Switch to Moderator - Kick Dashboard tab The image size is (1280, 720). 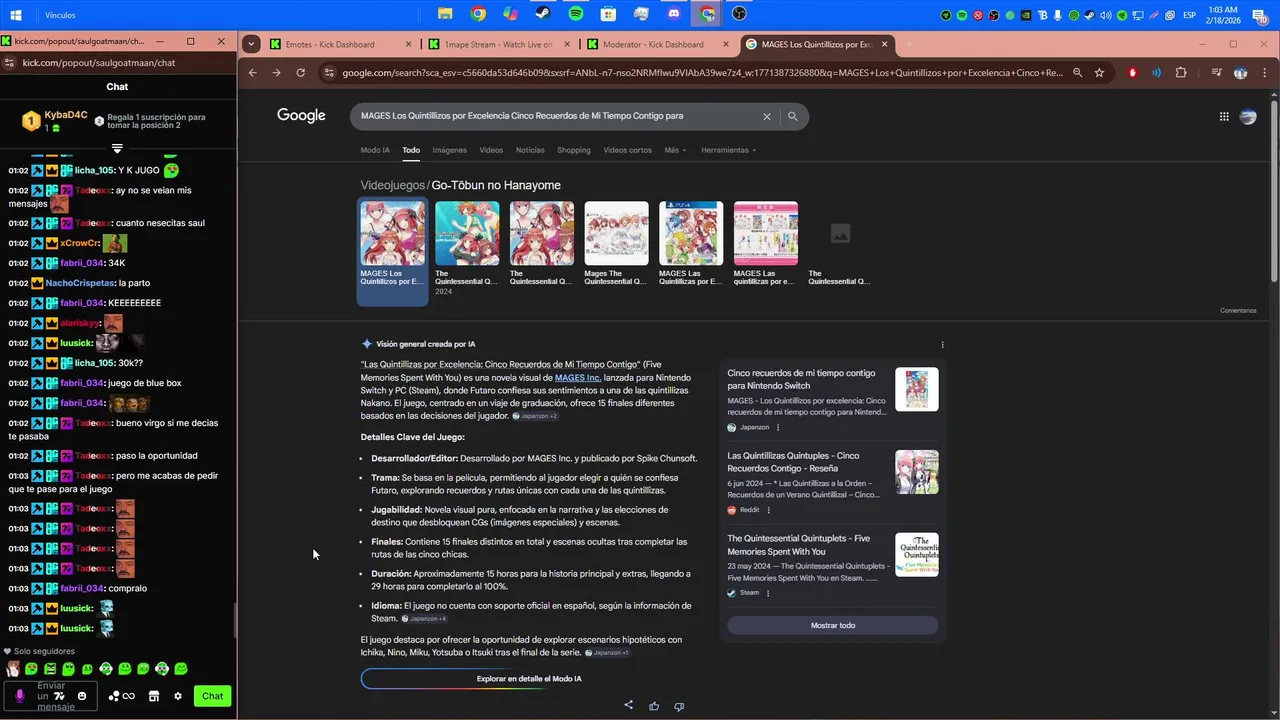coord(656,44)
